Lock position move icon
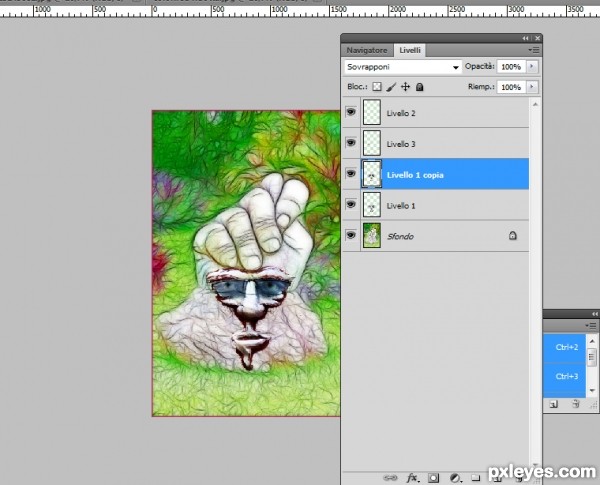This screenshot has width=600, height=485. click(405, 87)
